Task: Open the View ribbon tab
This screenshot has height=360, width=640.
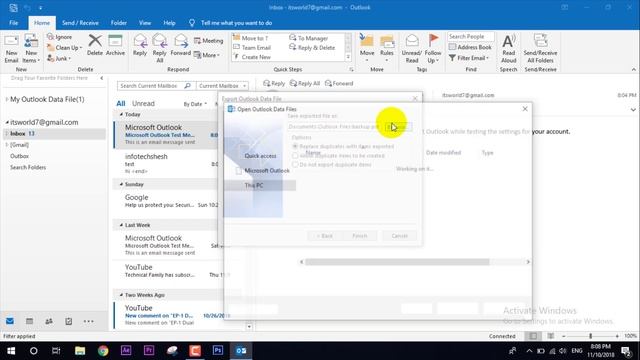Action: tap(144, 23)
